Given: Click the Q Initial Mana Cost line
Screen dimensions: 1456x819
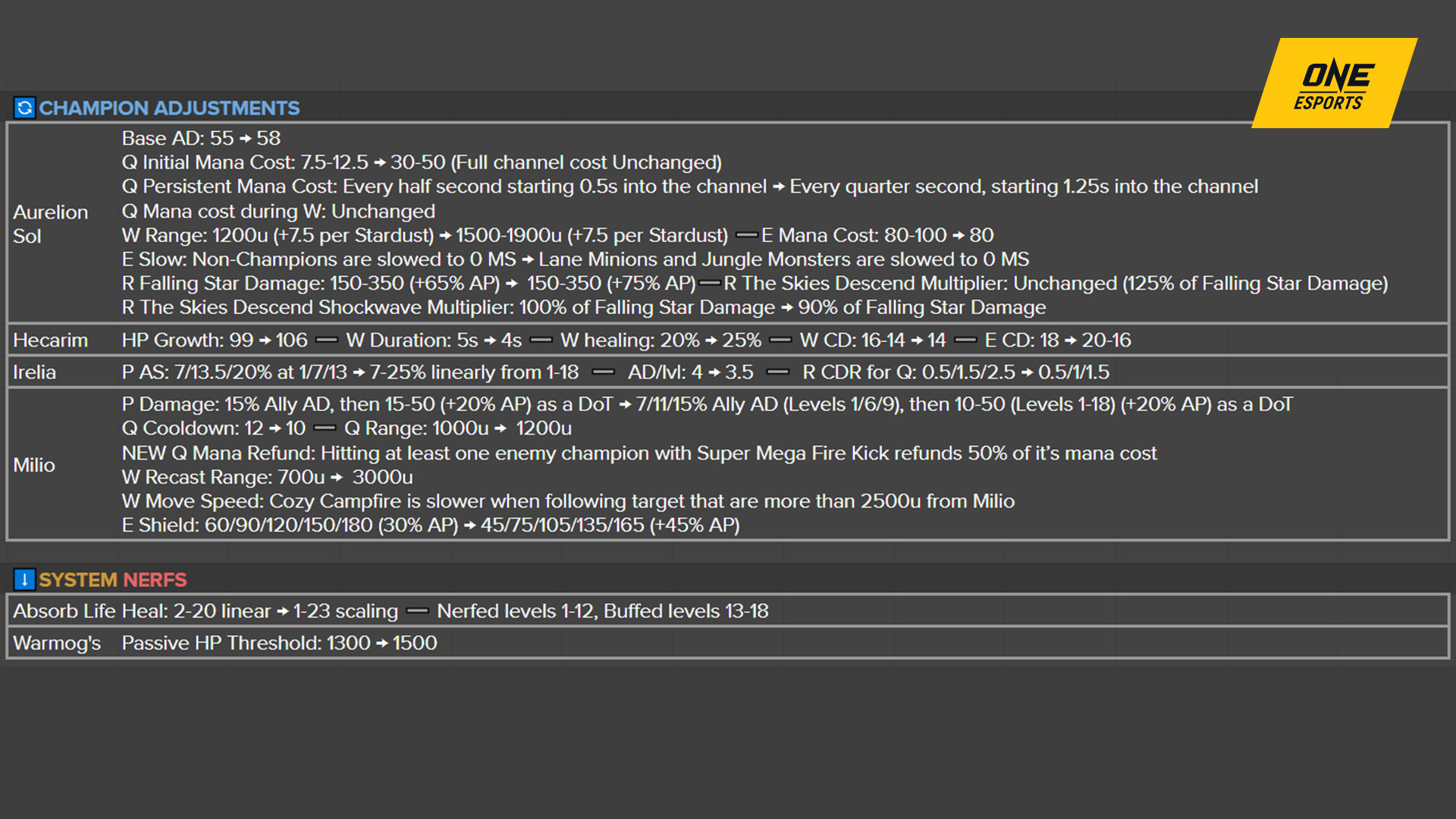Looking at the screenshot, I should coord(422,162).
